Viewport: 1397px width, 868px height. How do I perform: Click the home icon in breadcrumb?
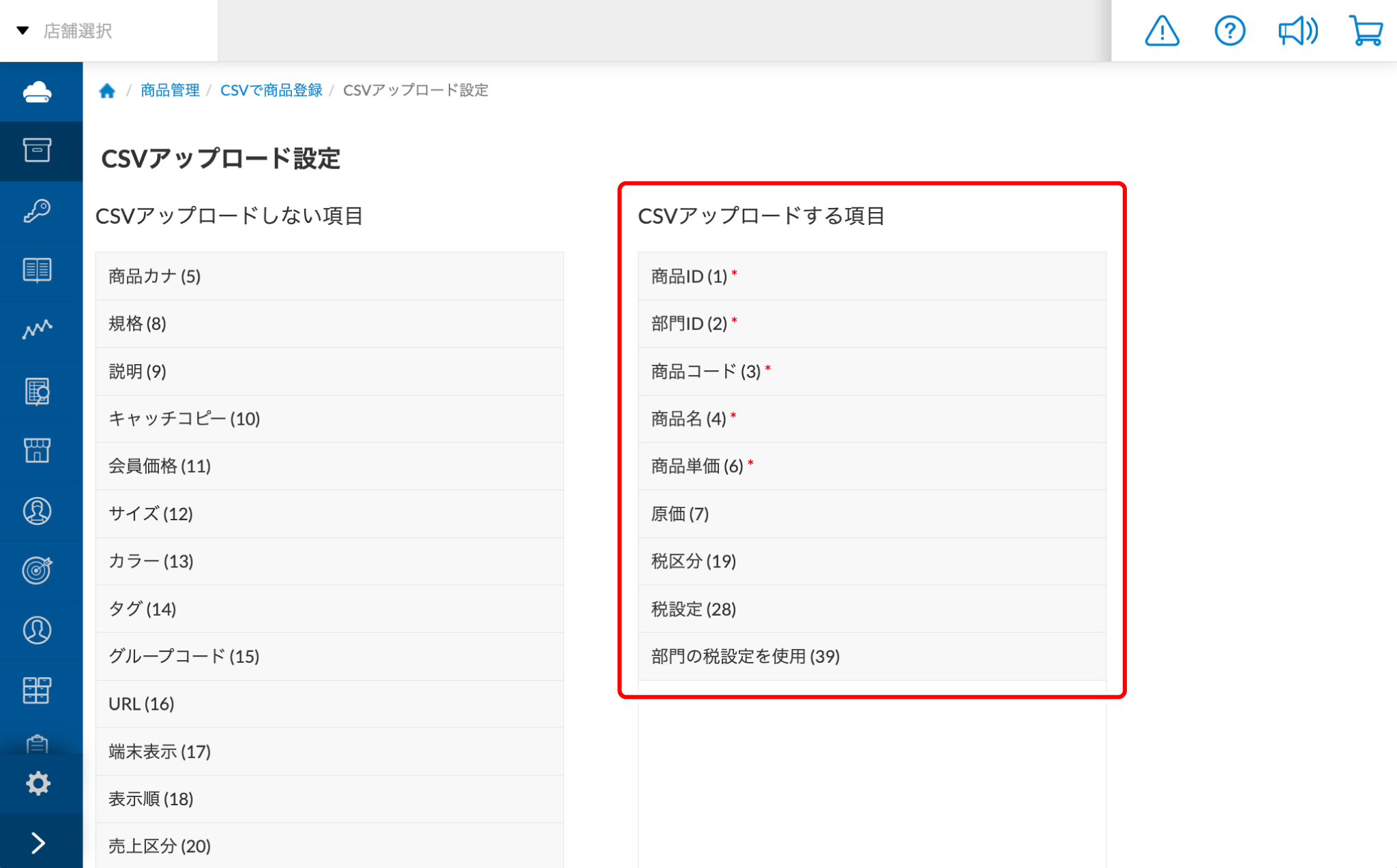[x=107, y=91]
